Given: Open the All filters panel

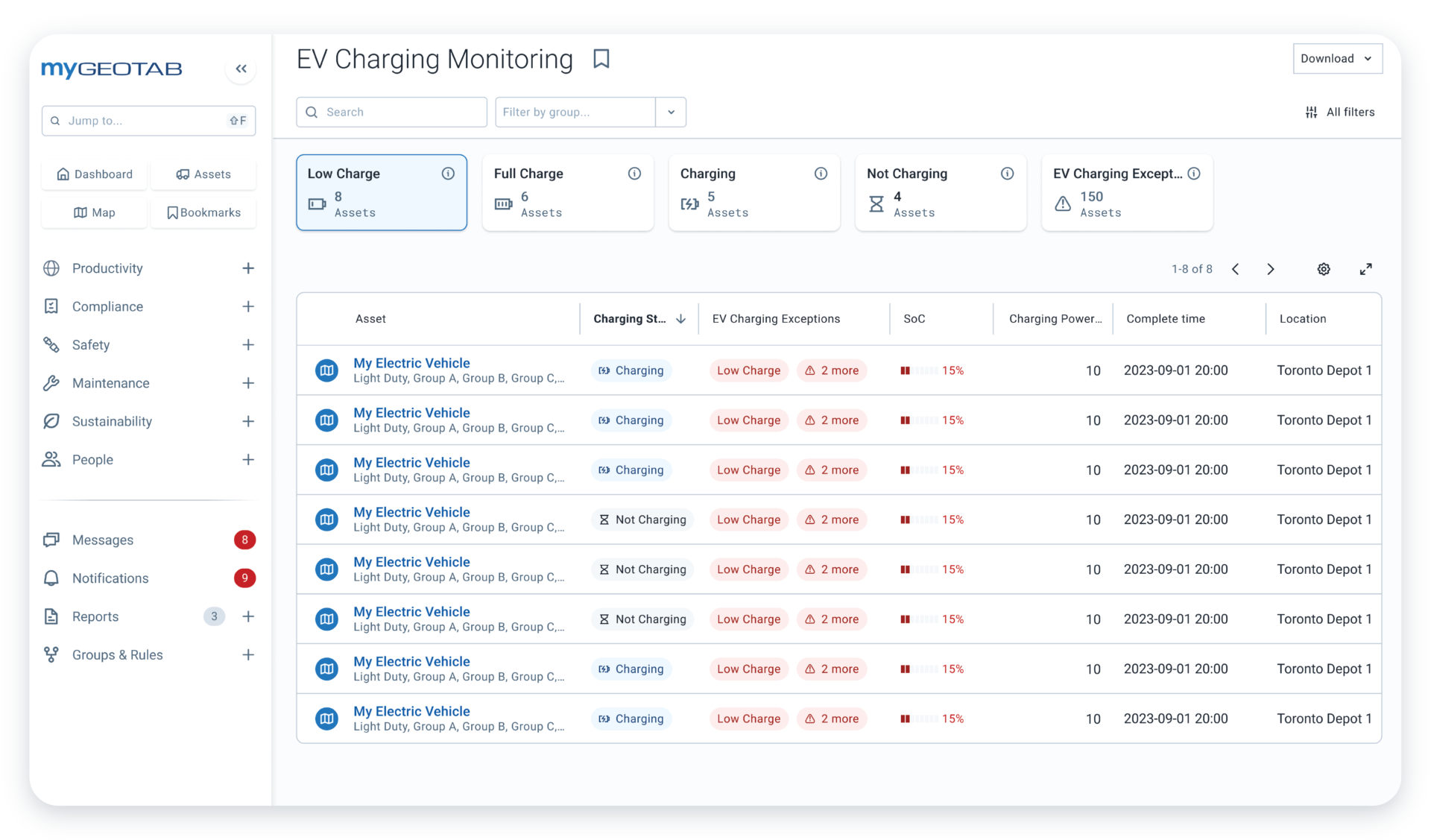Looking at the screenshot, I should coord(1340,112).
